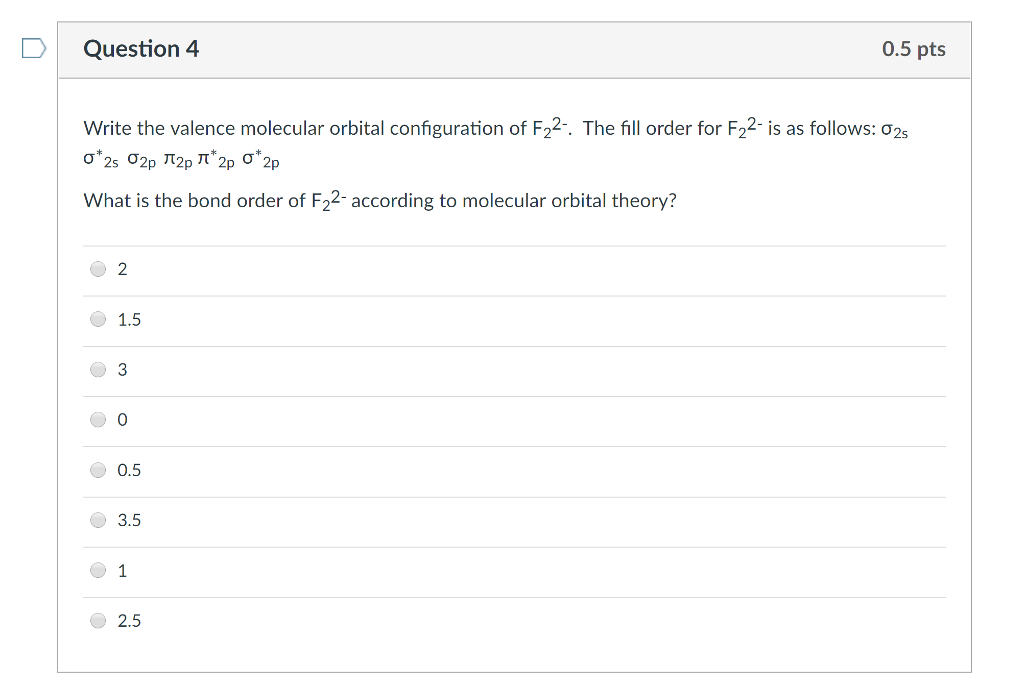This screenshot has width=1024, height=688.
Task: Mark the radio button for answer 0
Action: [98, 420]
